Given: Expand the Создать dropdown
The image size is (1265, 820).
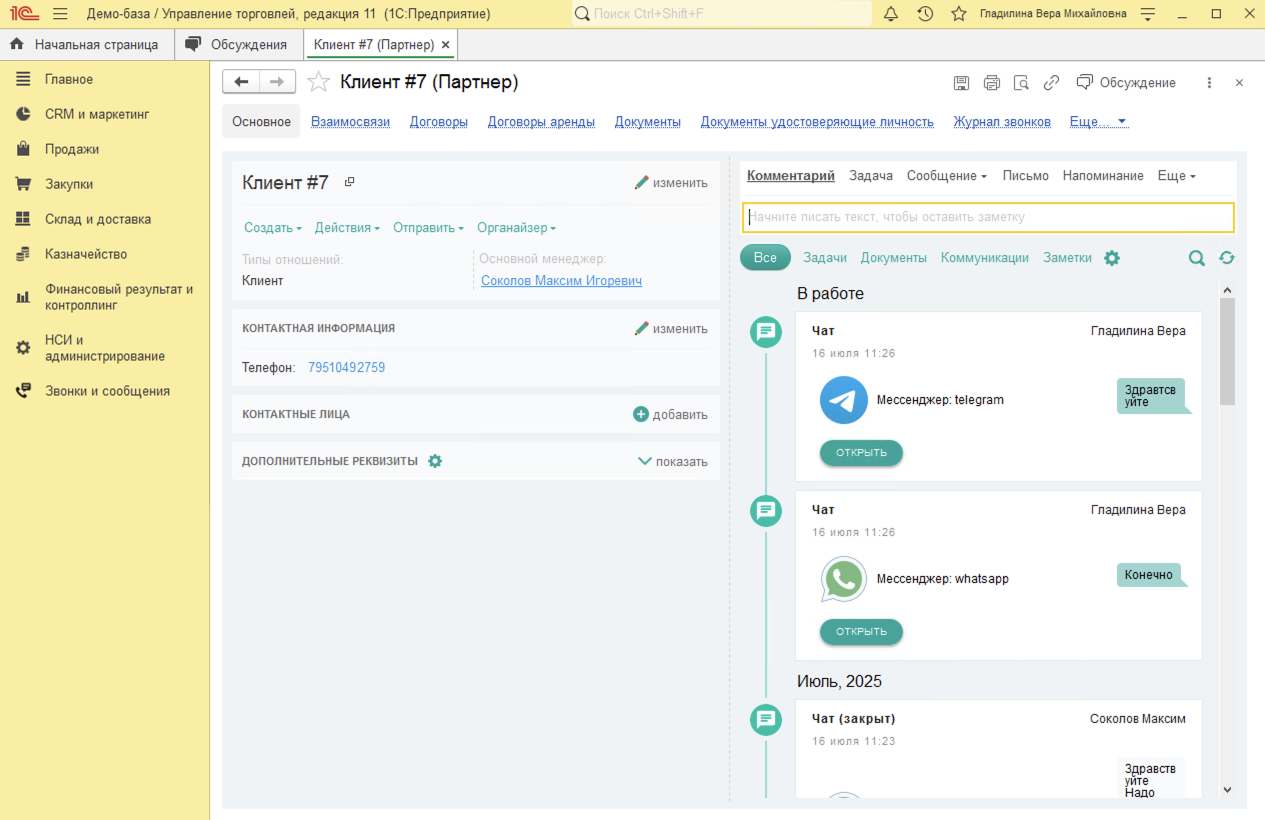Looking at the screenshot, I should pos(272,228).
